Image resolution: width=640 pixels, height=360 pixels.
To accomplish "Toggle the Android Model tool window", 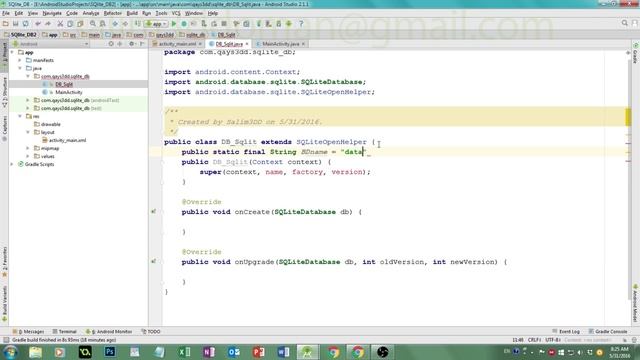I will 636,303.
